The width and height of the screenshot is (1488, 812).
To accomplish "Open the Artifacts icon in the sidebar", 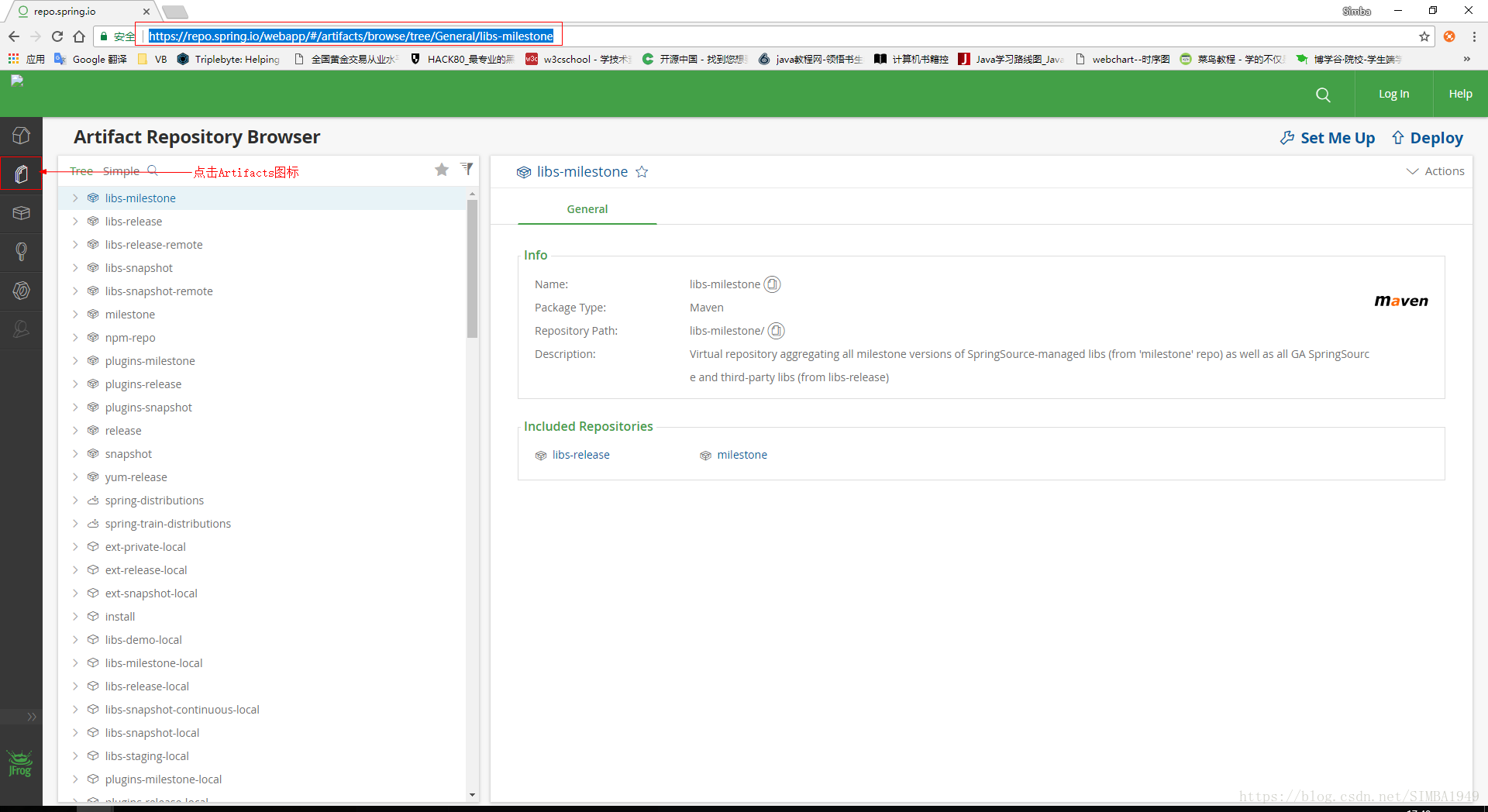I will point(21,174).
